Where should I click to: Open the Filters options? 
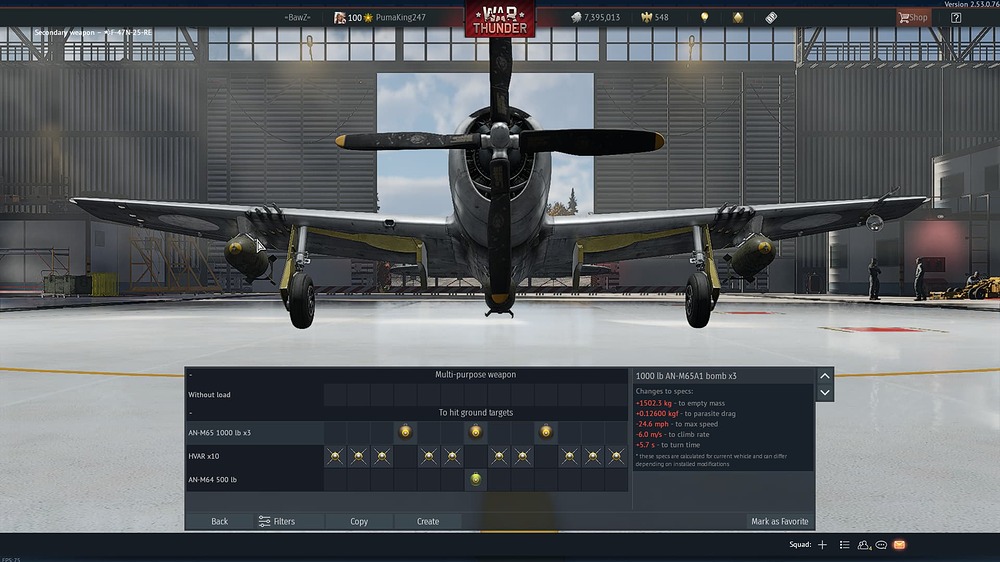click(276, 521)
